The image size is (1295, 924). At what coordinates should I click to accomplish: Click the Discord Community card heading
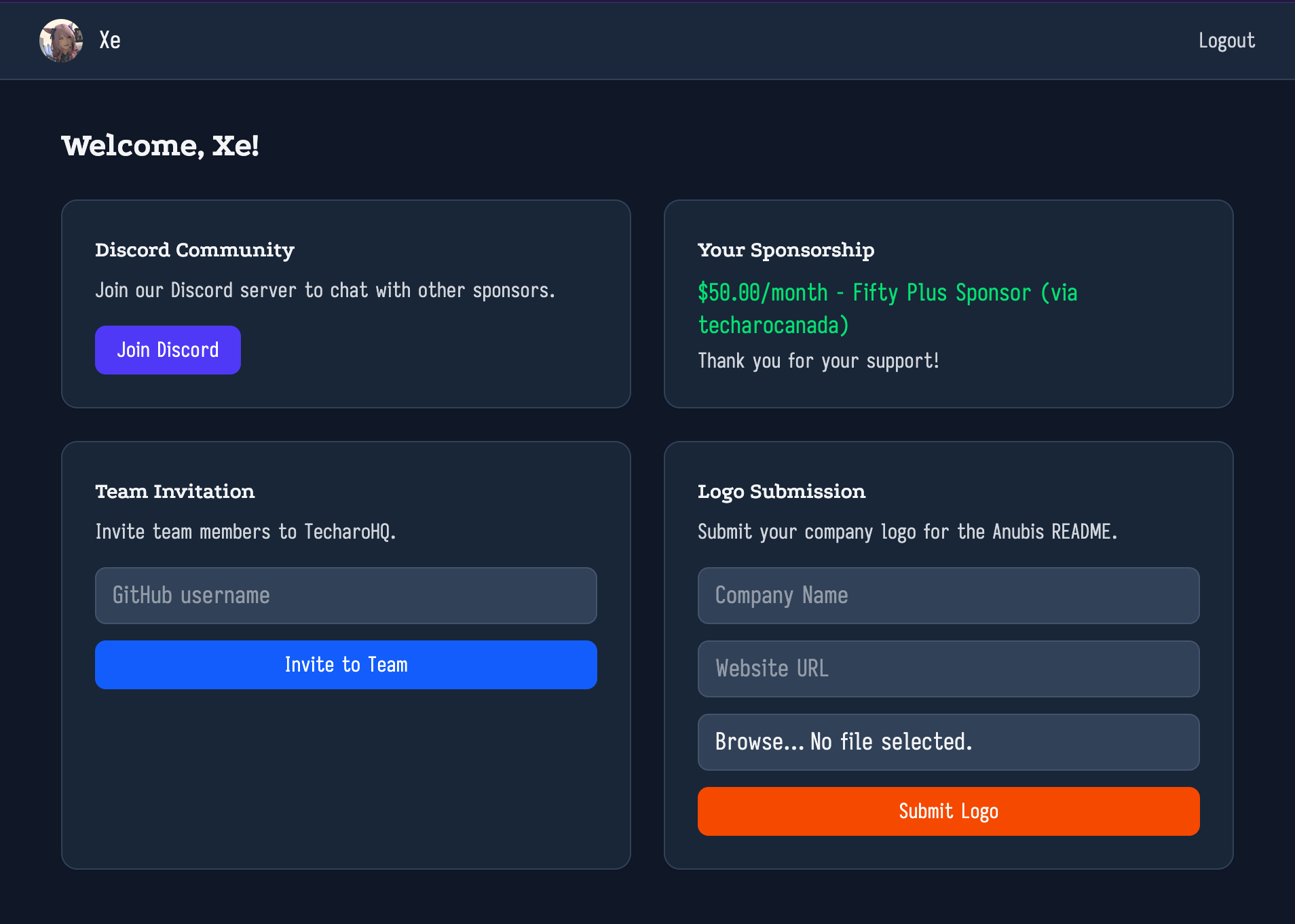195,250
